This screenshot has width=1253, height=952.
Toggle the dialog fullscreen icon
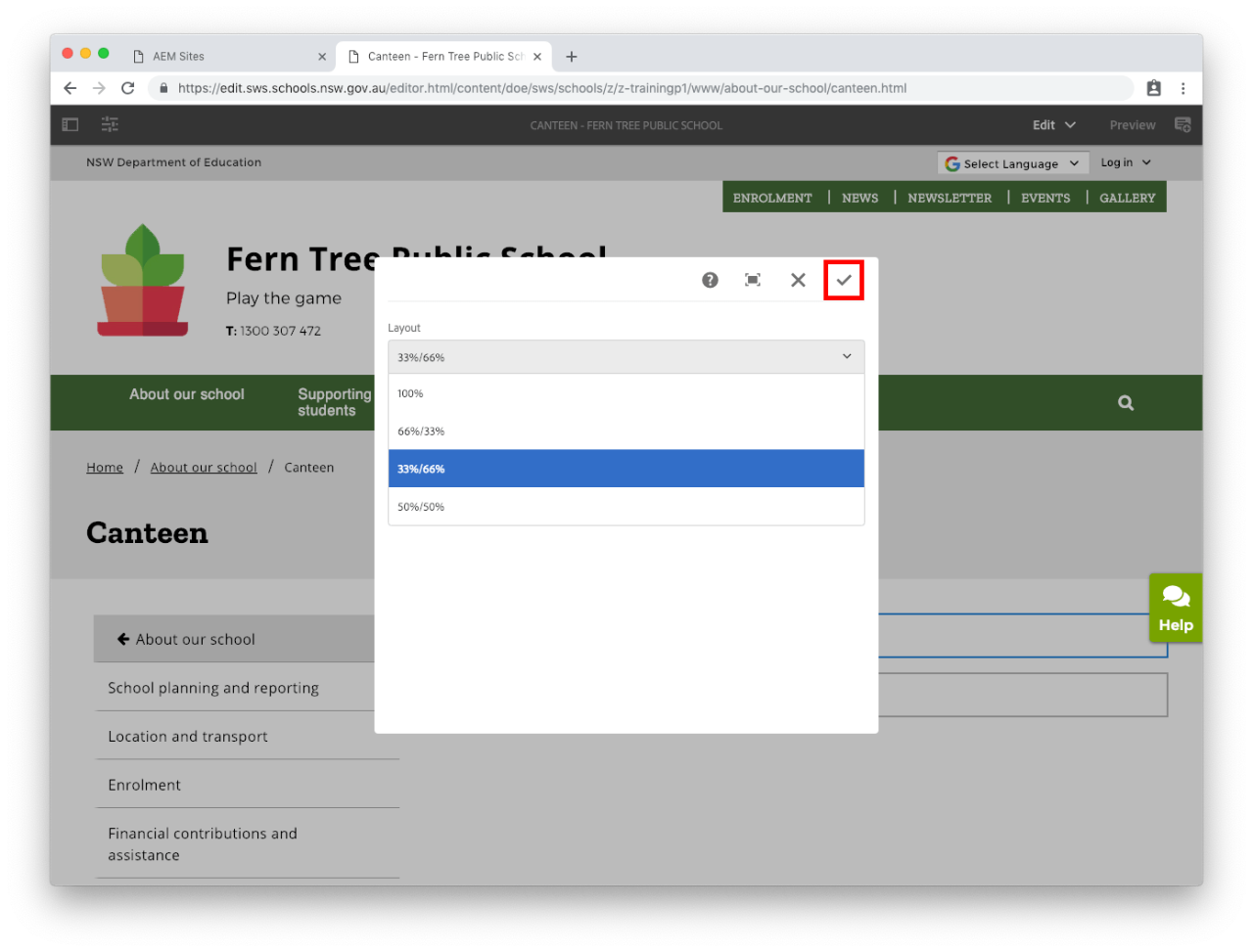tap(753, 280)
